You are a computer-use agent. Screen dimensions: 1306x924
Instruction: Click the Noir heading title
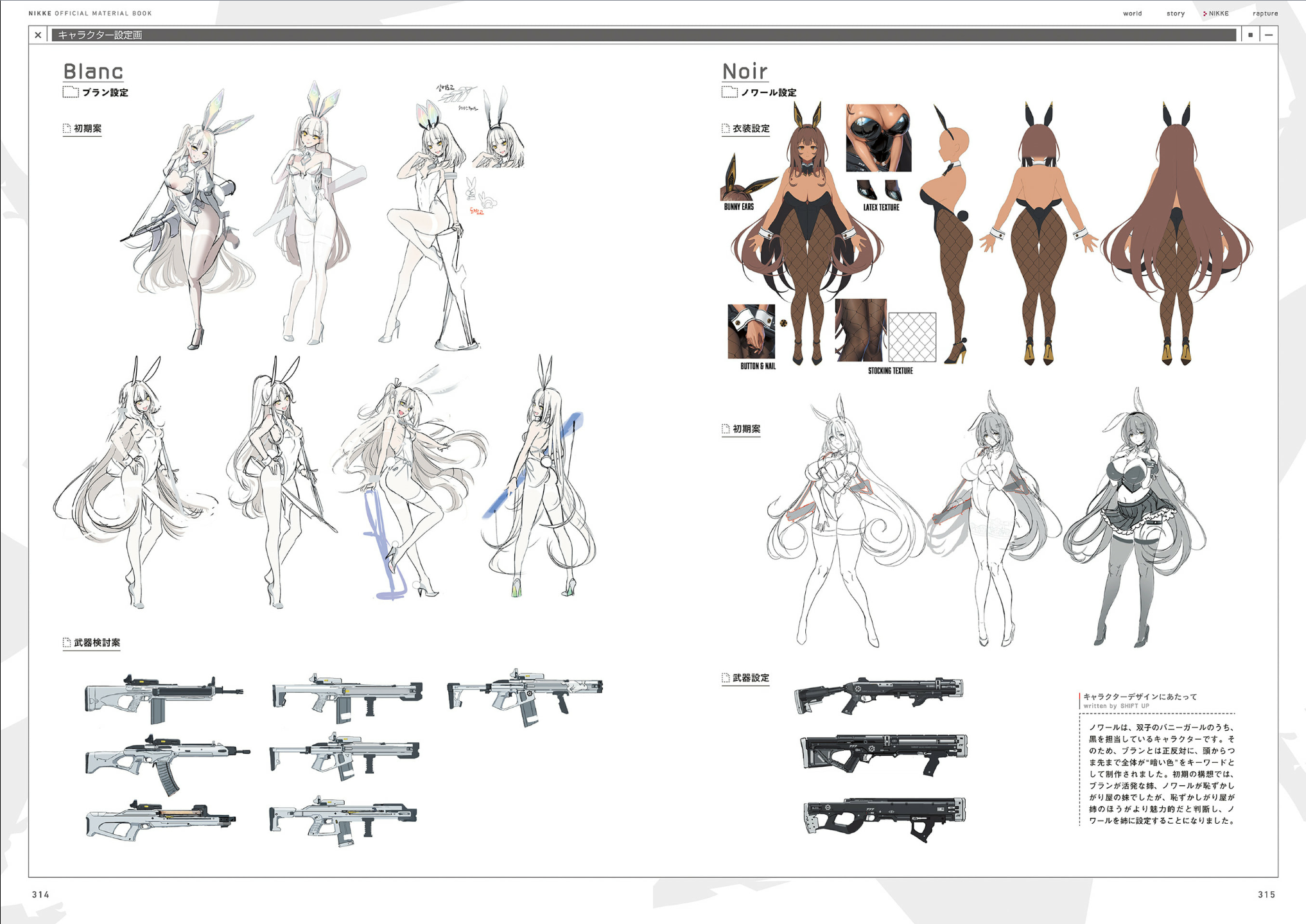(745, 71)
